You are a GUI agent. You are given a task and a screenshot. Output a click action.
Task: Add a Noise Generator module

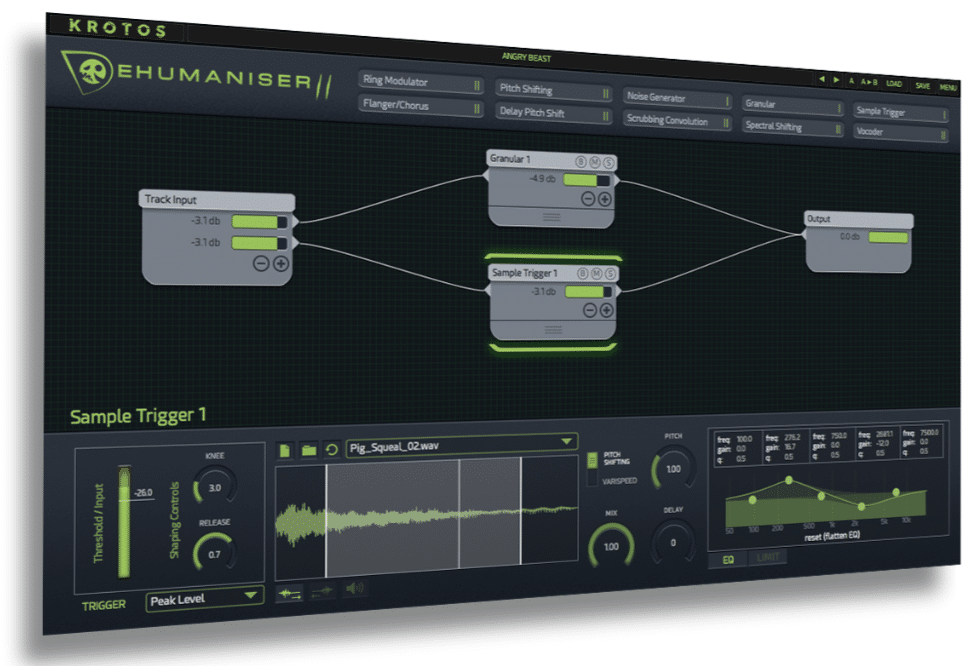tap(677, 98)
